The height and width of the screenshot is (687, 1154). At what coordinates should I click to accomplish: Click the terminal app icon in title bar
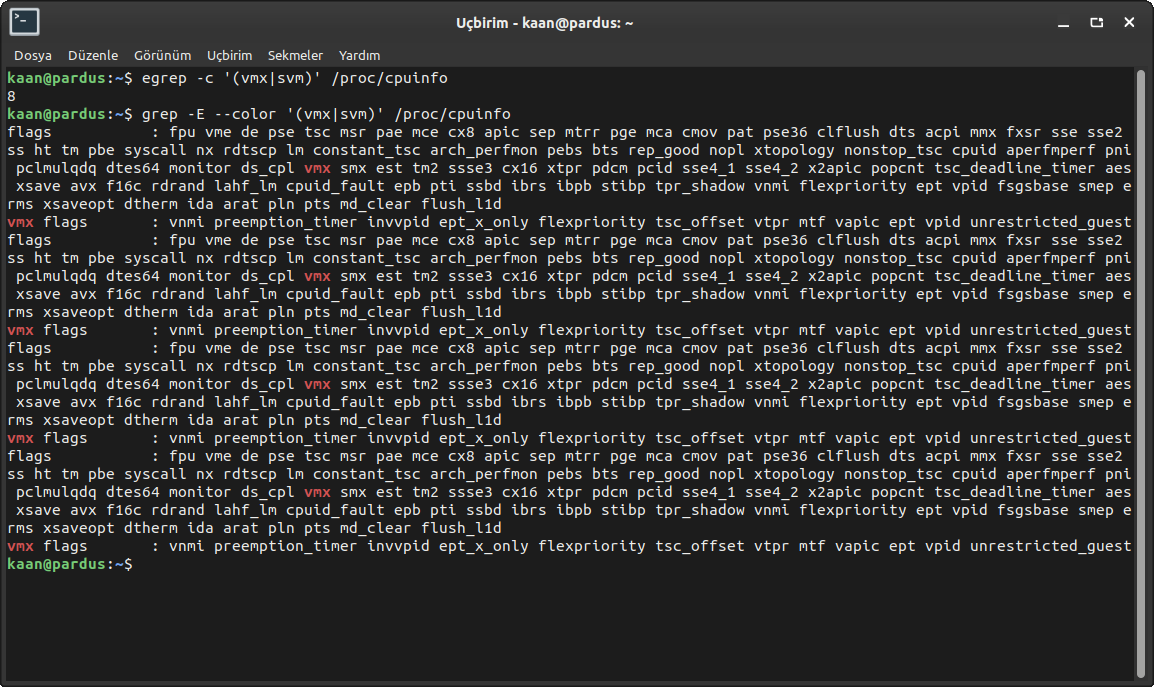(25, 22)
